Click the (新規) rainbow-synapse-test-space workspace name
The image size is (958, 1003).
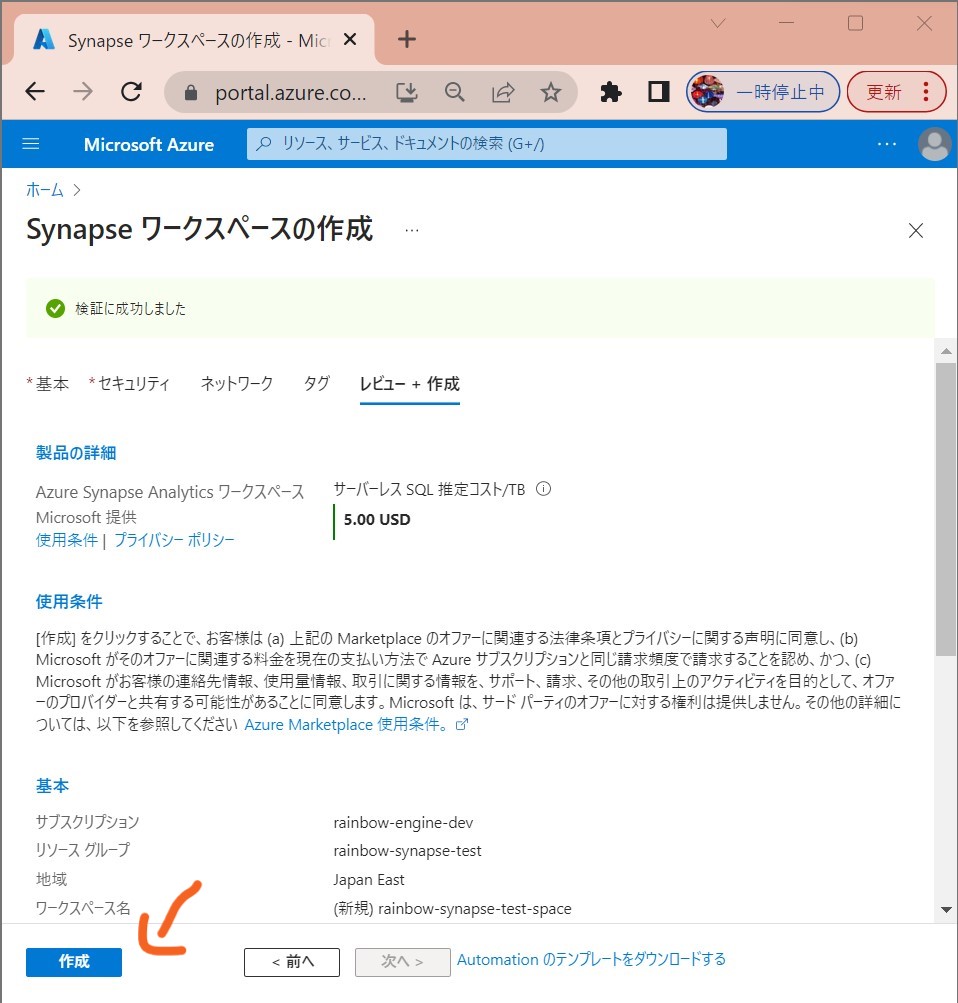(452, 908)
